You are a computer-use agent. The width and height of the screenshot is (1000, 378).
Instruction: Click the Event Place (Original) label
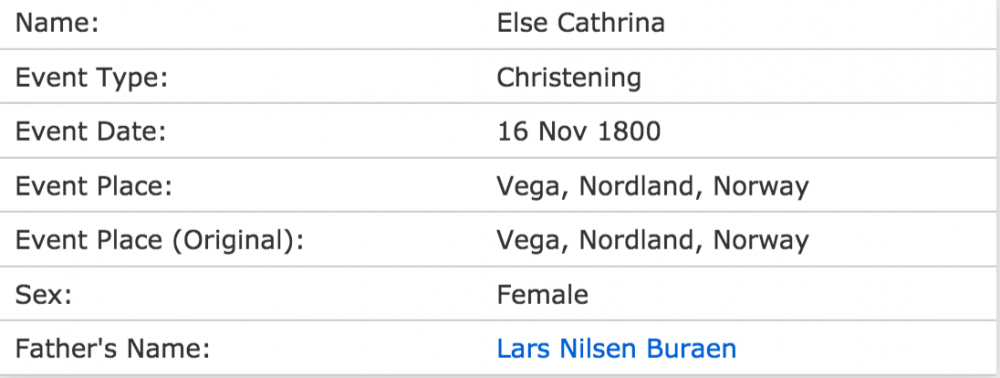(159, 241)
